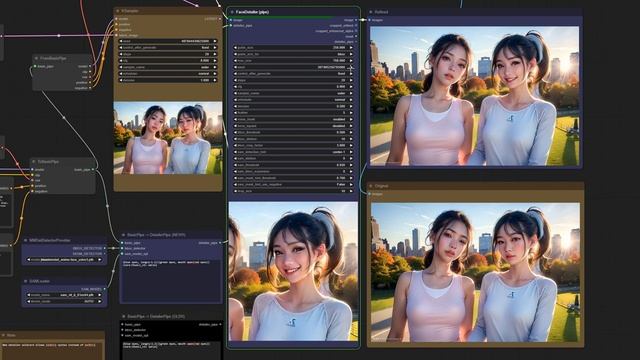Select the KSampler preview image
640x360 pixels.
(168, 138)
